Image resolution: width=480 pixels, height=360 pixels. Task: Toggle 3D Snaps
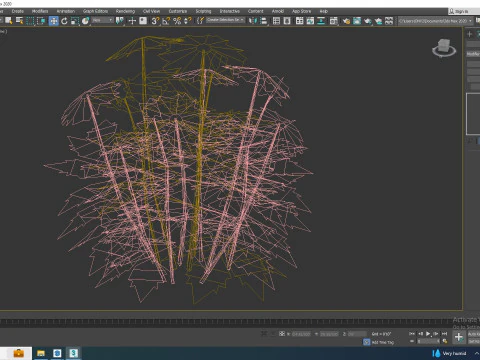point(155,21)
